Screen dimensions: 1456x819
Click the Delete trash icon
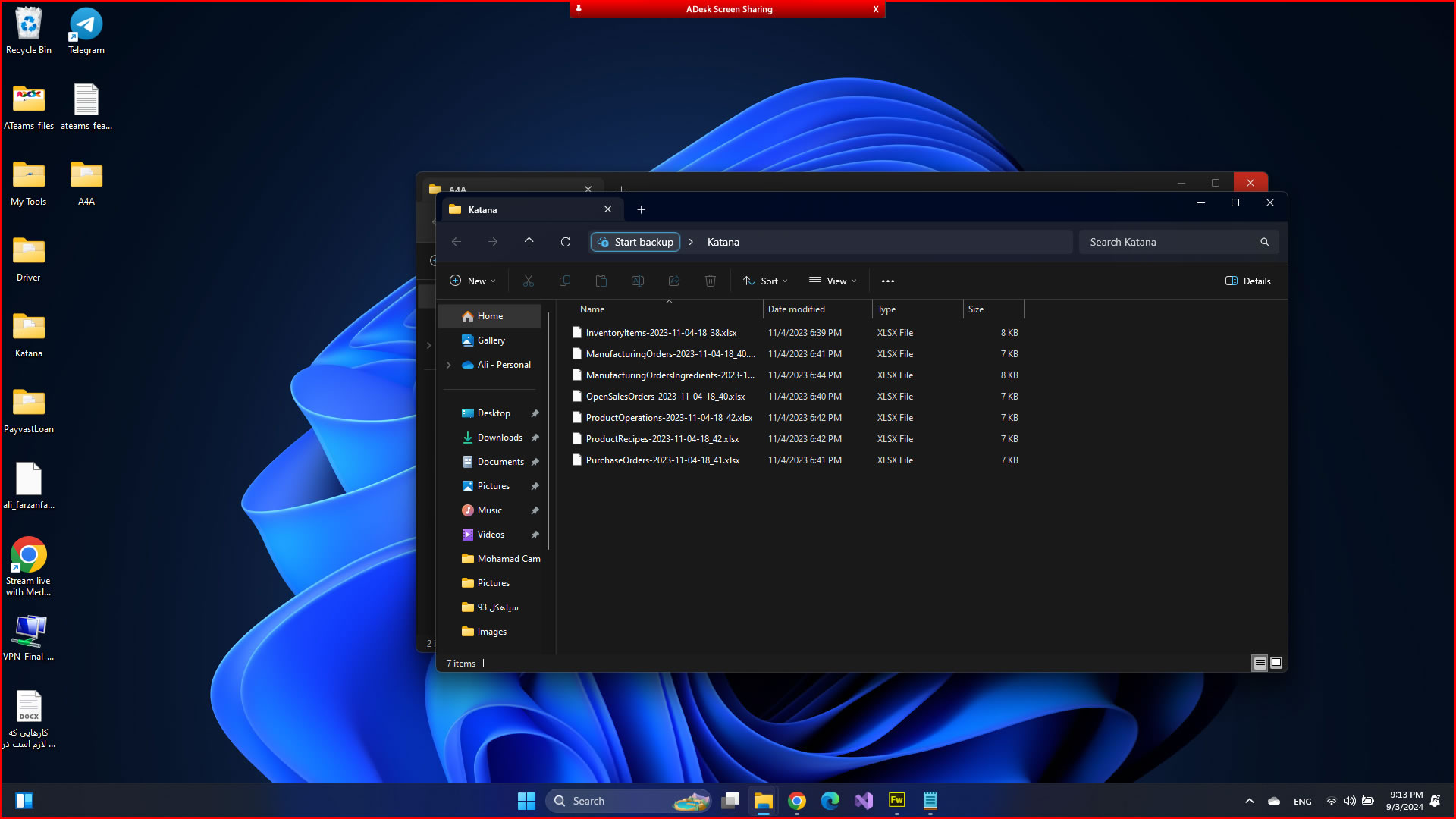point(710,281)
